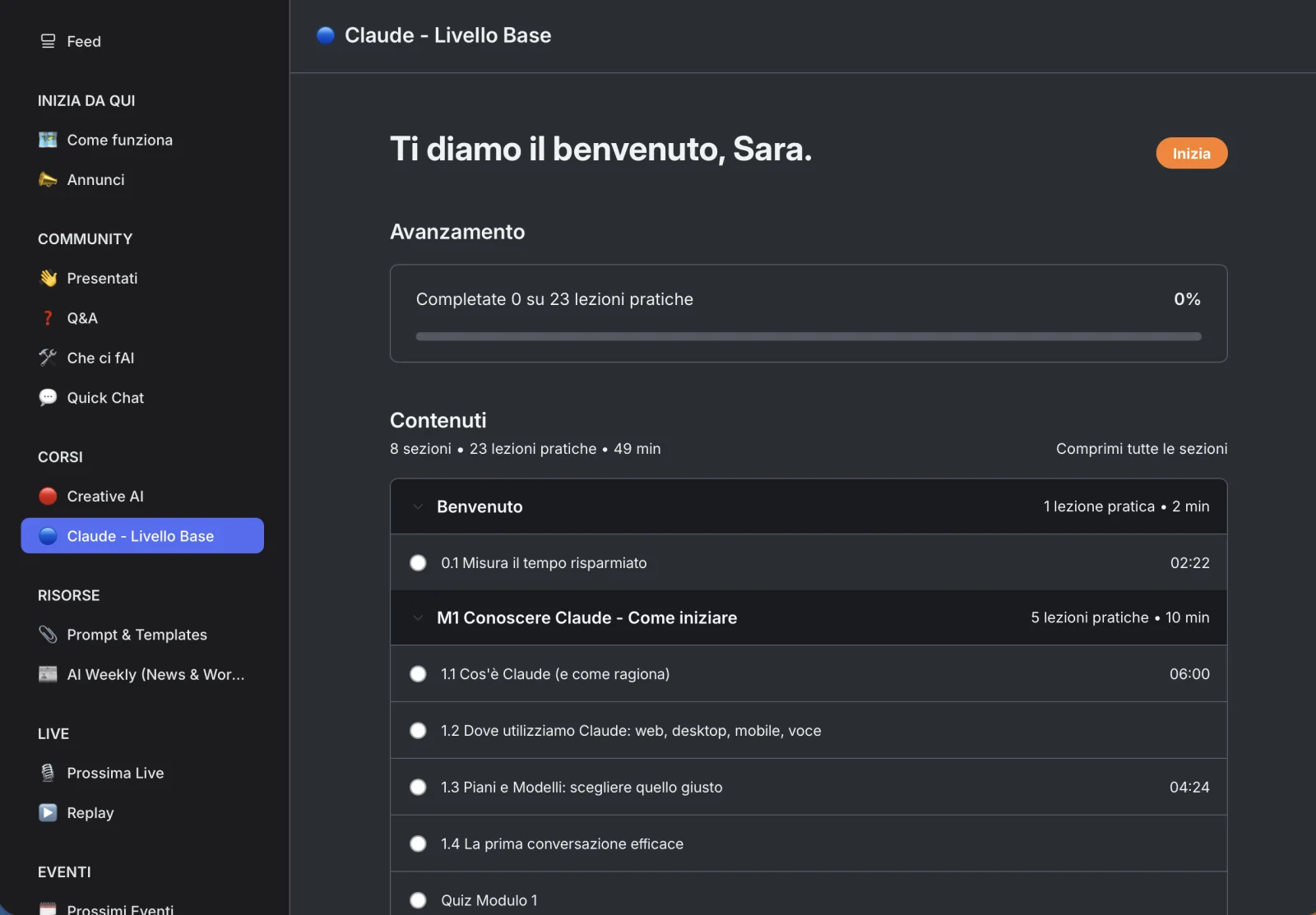
Task: Click the orange Inizia button
Action: coord(1192,153)
